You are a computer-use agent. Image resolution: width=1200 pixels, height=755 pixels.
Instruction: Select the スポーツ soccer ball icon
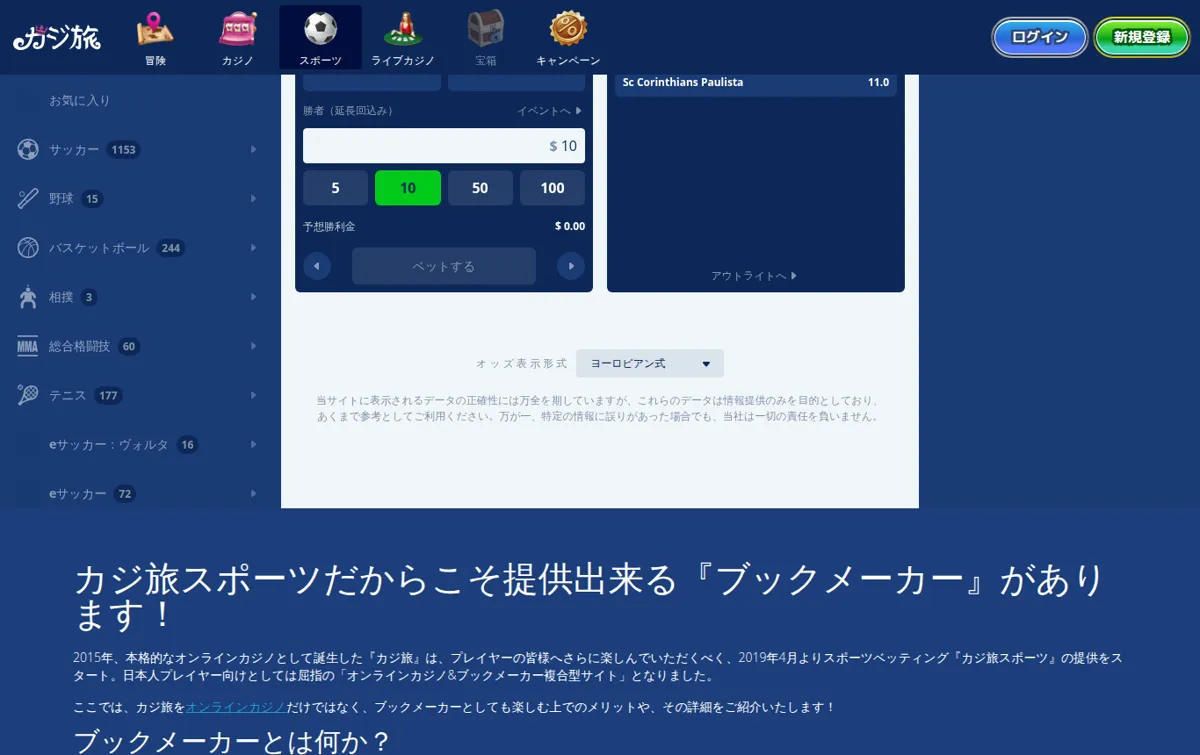tap(320, 29)
